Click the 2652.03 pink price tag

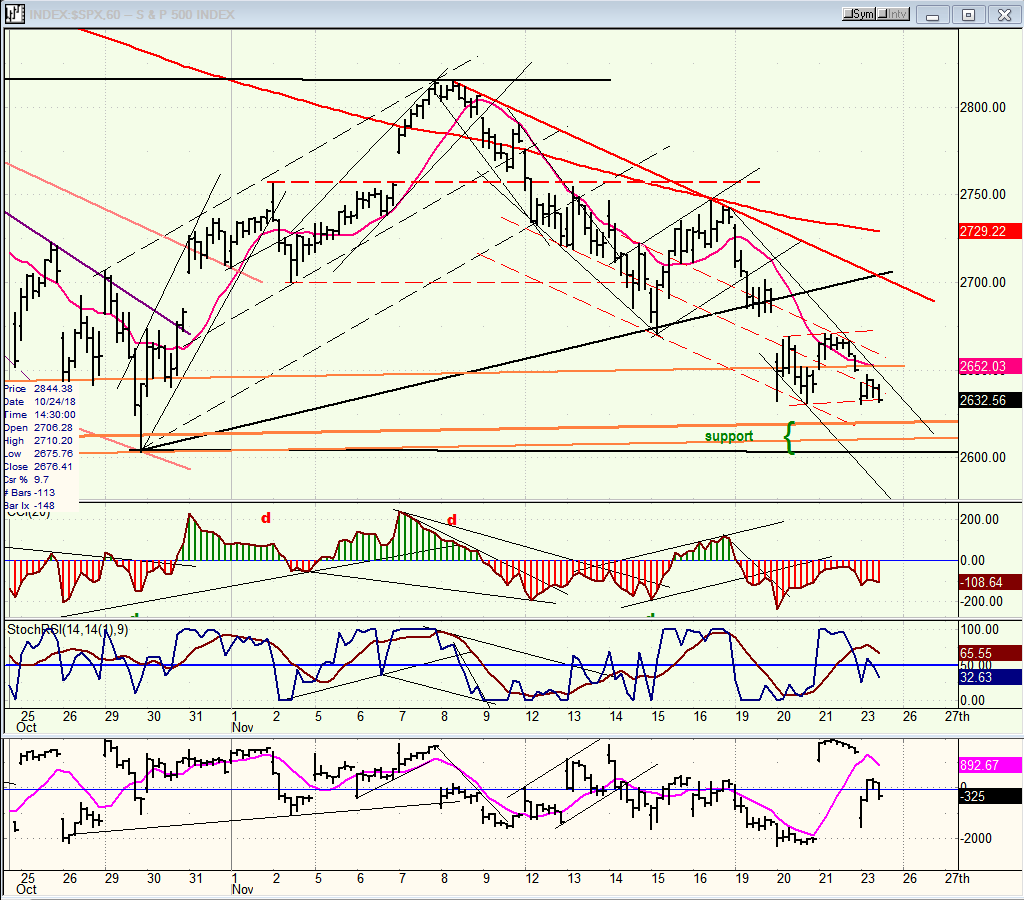click(990, 366)
